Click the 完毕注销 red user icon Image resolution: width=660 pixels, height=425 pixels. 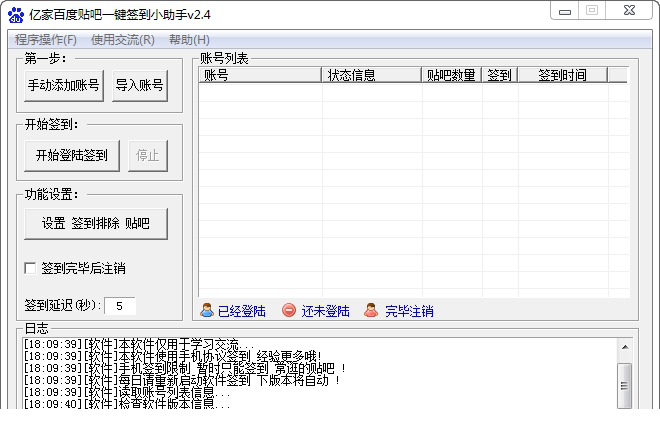tap(371, 310)
